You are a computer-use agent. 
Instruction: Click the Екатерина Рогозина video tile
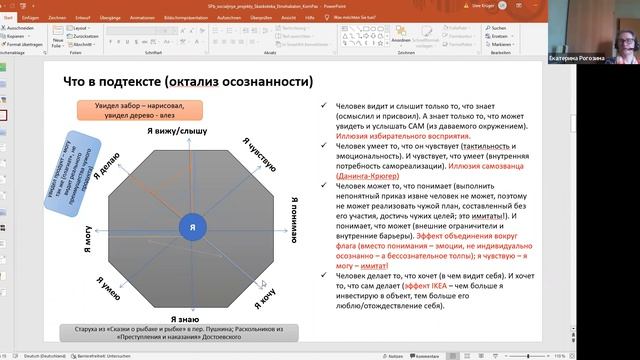tap(594, 32)
